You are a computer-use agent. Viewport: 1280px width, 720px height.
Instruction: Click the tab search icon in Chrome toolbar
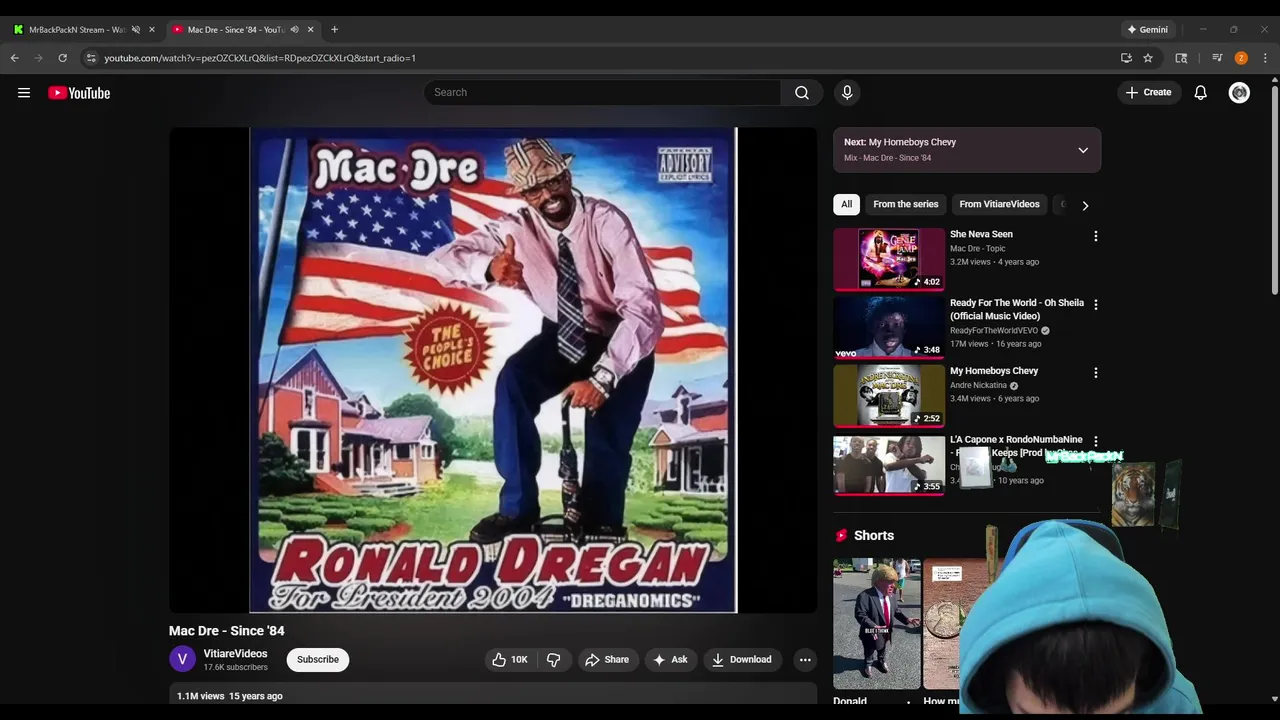tap(1181, 58)
